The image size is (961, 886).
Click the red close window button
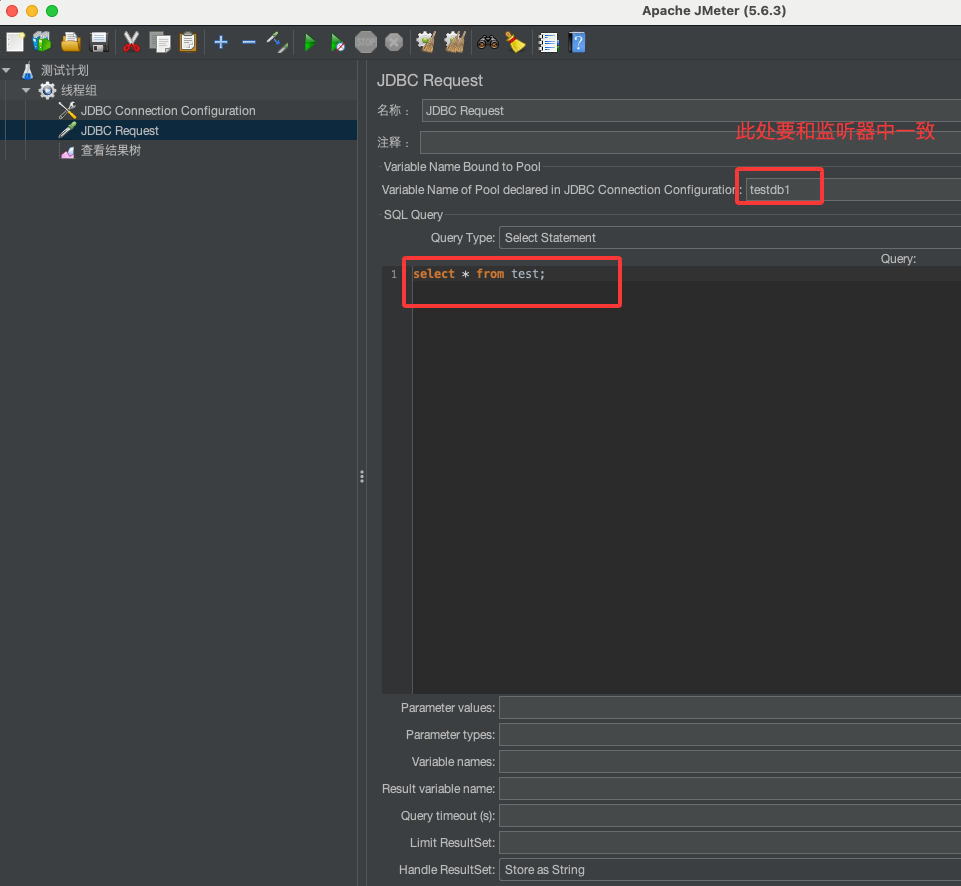12,11
